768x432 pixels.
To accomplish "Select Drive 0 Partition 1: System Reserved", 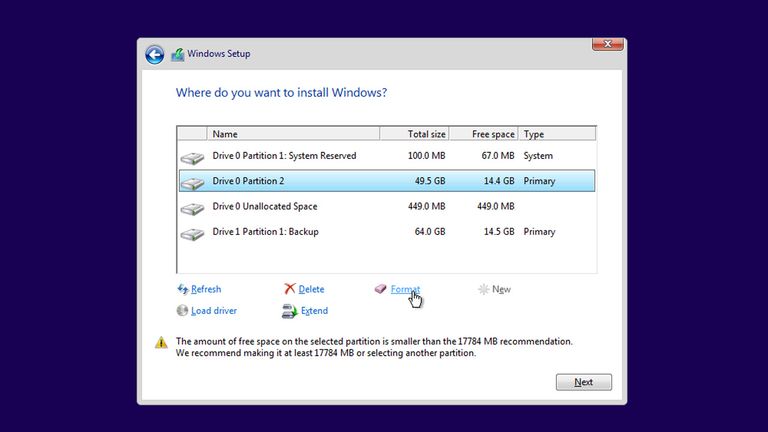I will click(387, 156).
